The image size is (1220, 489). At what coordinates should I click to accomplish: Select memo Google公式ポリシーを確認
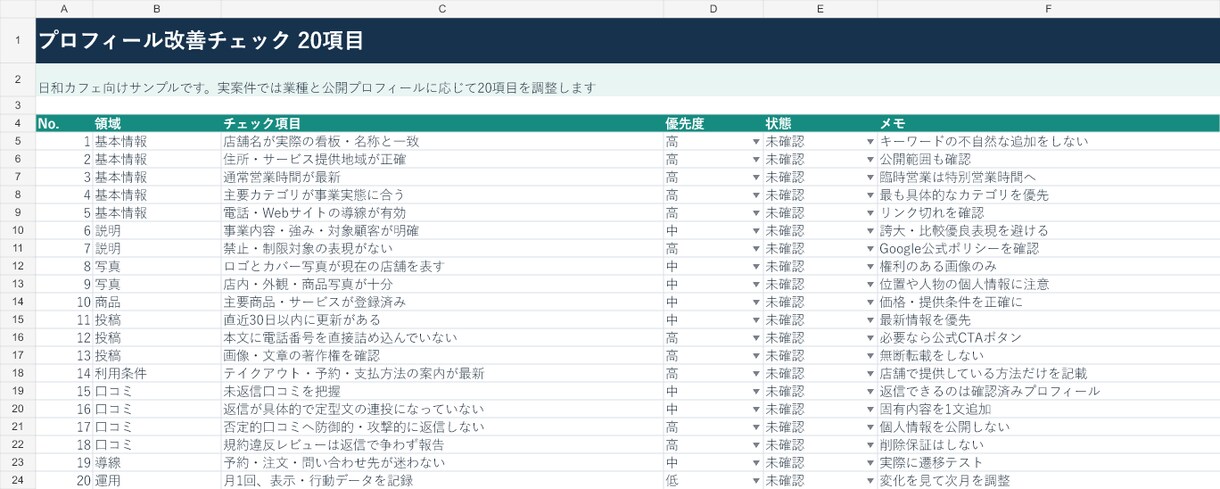point(1048,249)
